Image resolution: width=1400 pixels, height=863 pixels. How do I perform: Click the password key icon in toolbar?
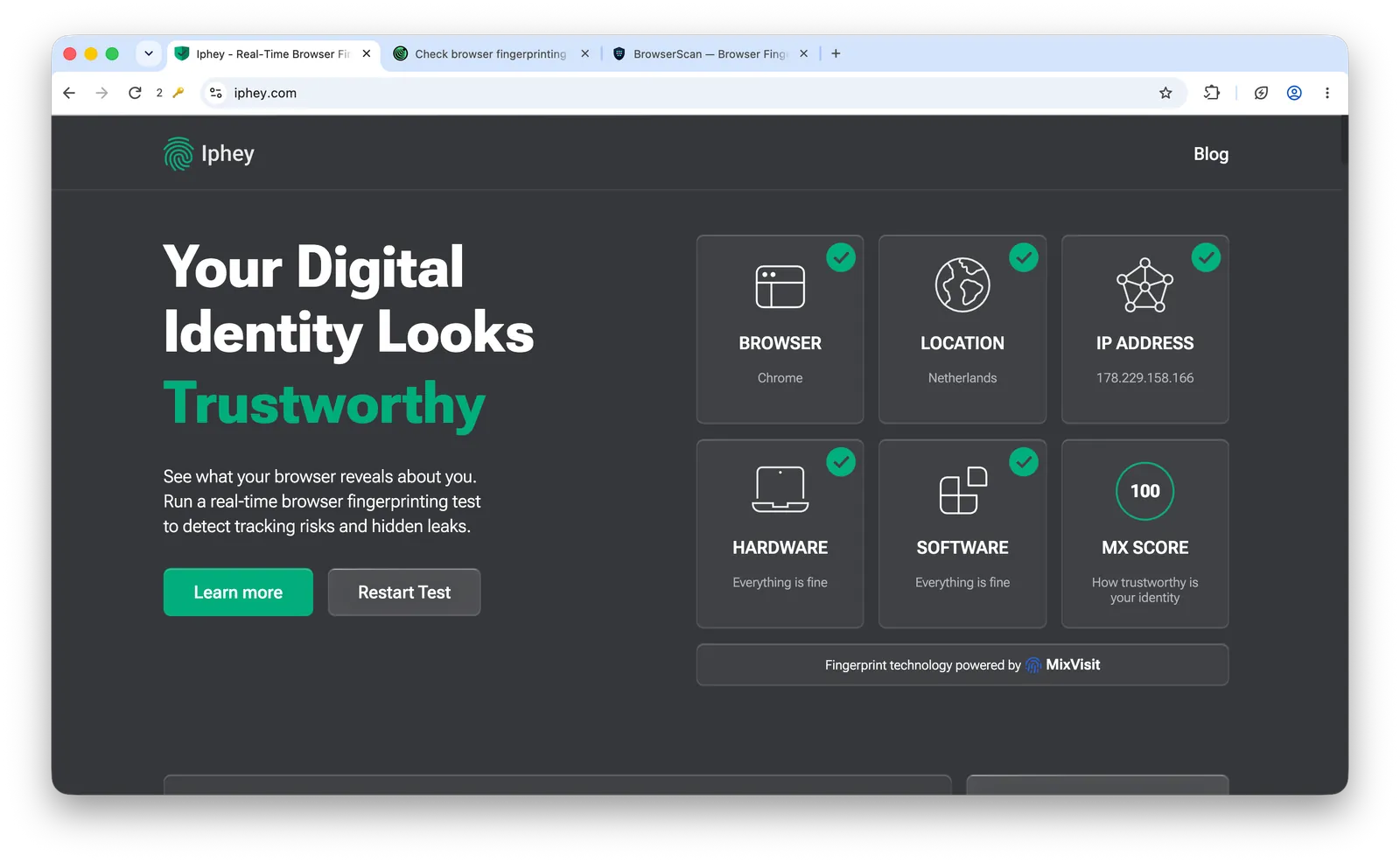tap(178, 93)
